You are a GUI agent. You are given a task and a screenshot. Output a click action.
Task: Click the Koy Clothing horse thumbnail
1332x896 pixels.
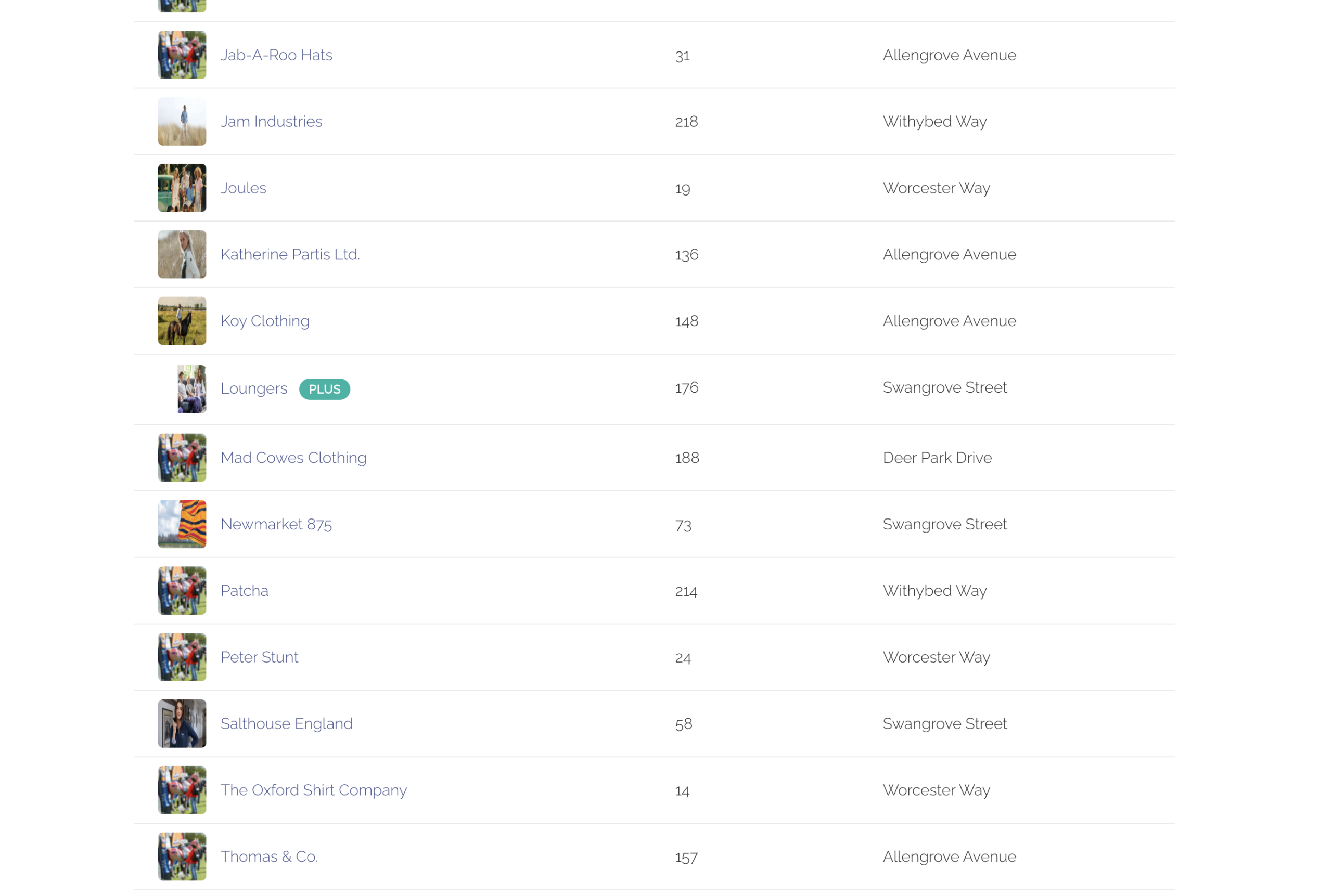point(182,320)
